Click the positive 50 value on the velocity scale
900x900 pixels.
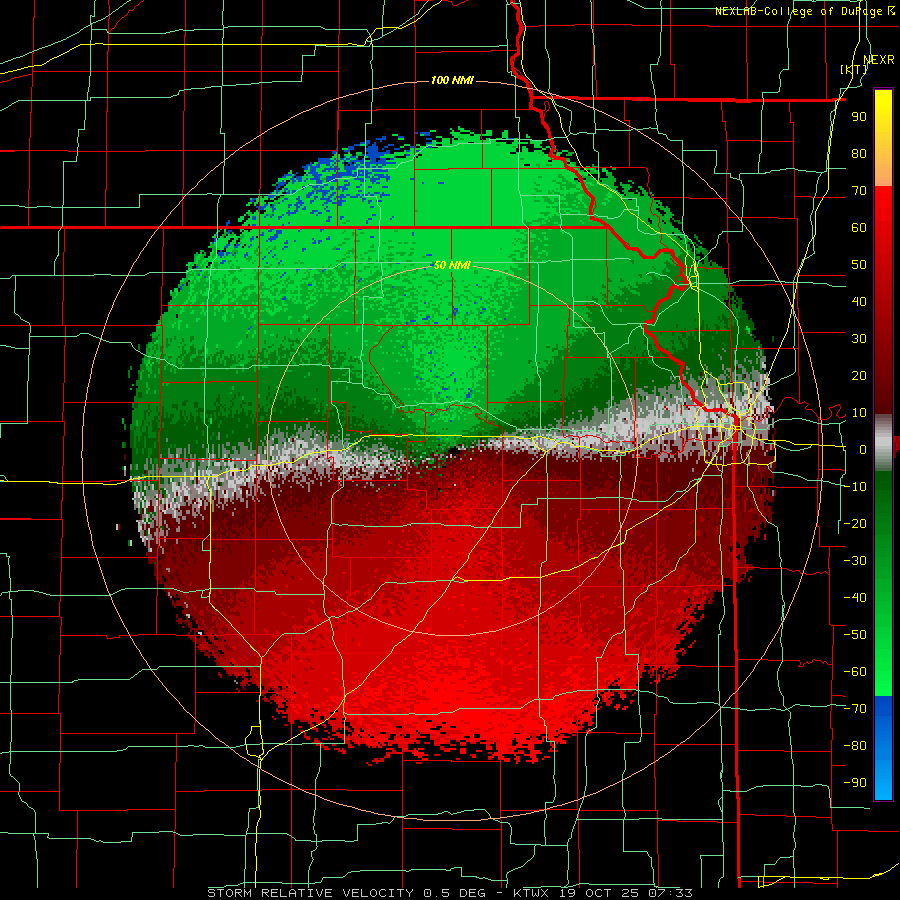coord(859,265)
